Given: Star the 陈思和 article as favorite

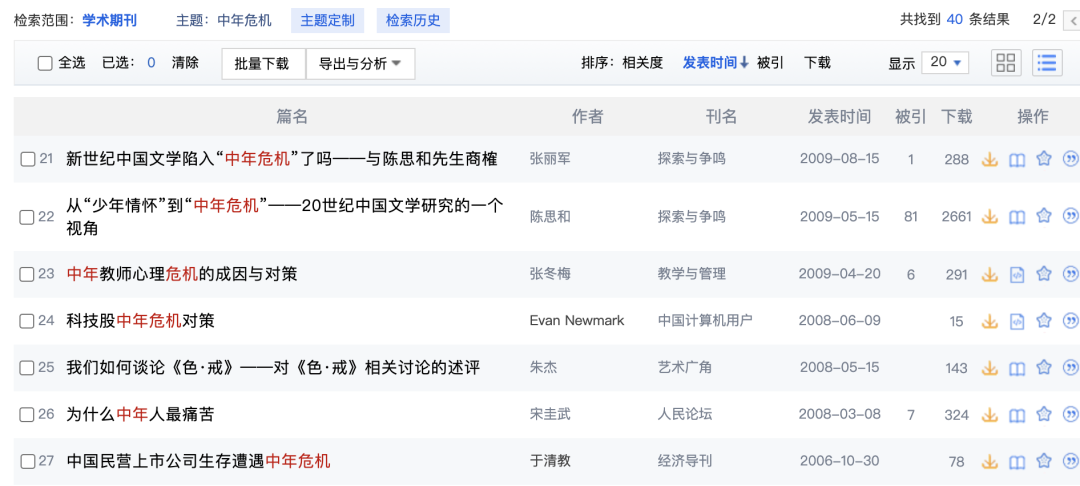Looking at the screenshot, I should 1044,217.
